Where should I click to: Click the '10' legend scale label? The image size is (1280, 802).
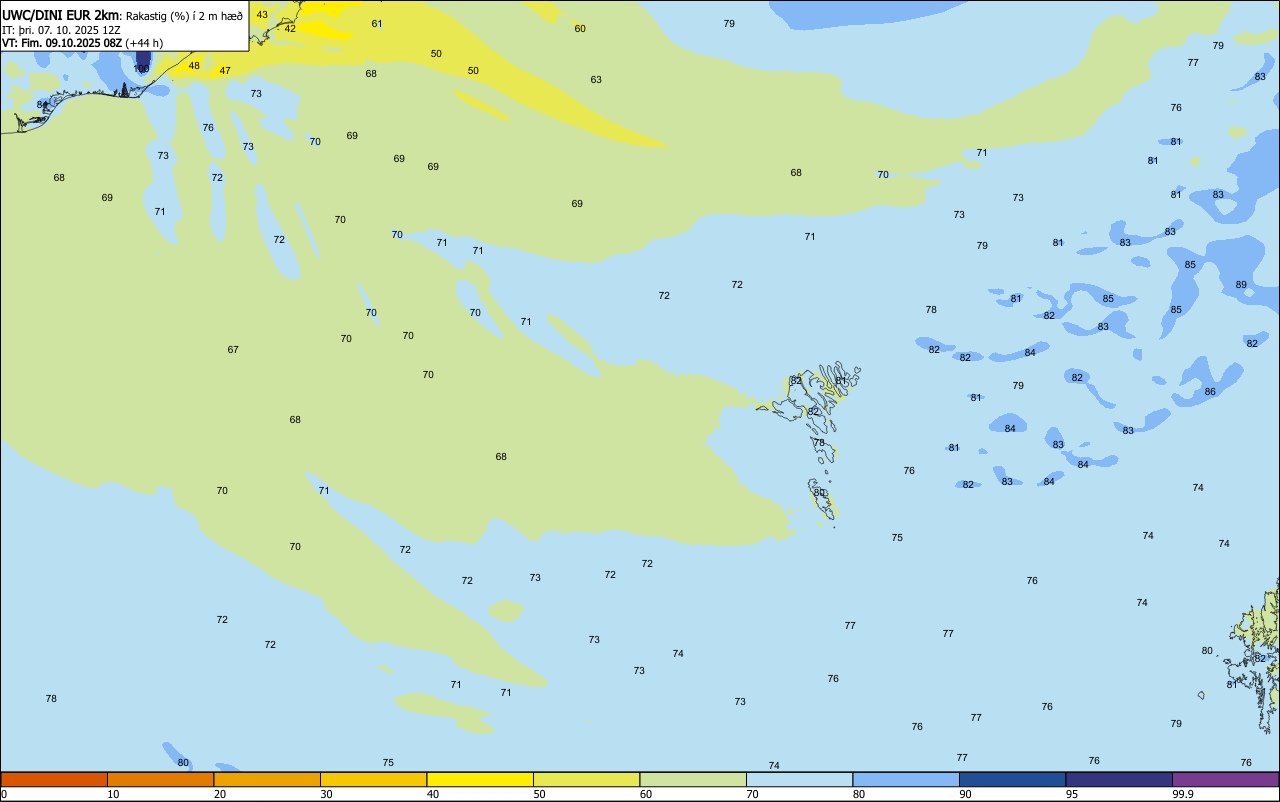tap(113, 794)
